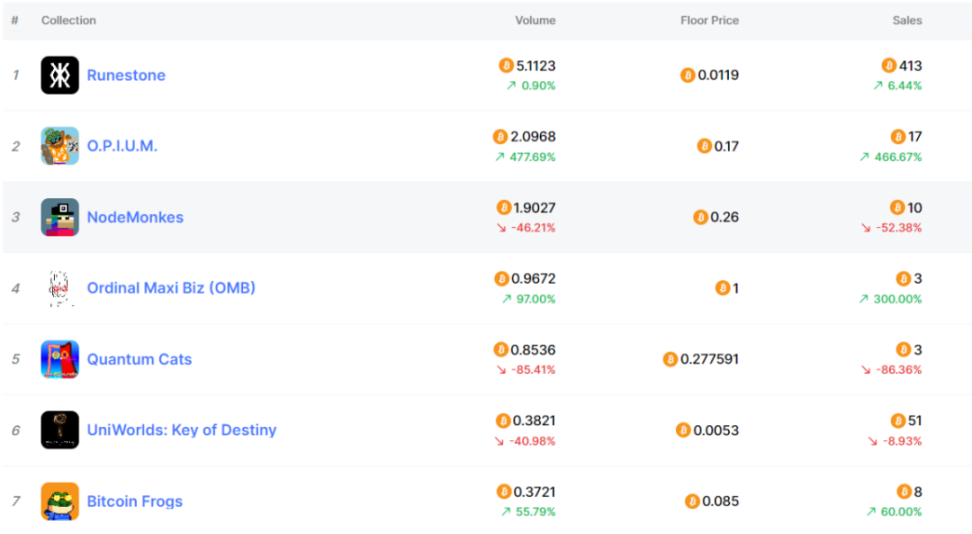Click the Runestone collection logo icon
This screenshot has height=534, width=972.
tap(60, 75)
